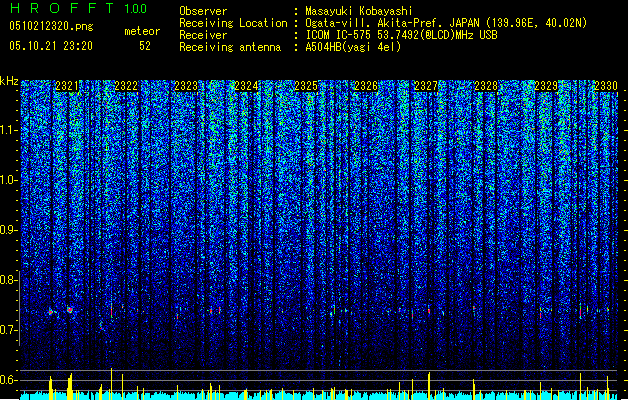Click the 2329 time marker
629x400 pixels.
coord(546,86)
